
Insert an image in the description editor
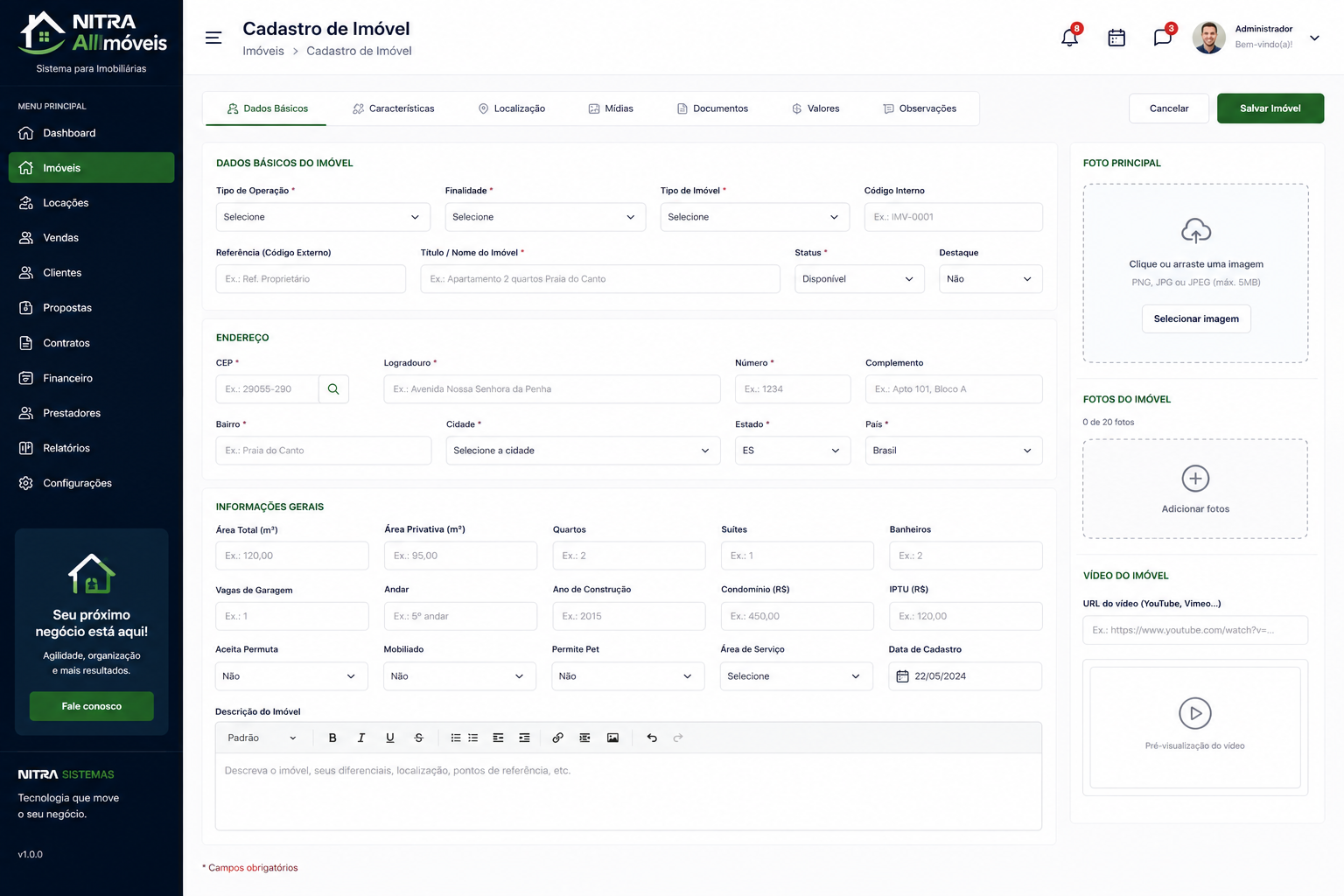pyautogui.click(x=612, y=738)
